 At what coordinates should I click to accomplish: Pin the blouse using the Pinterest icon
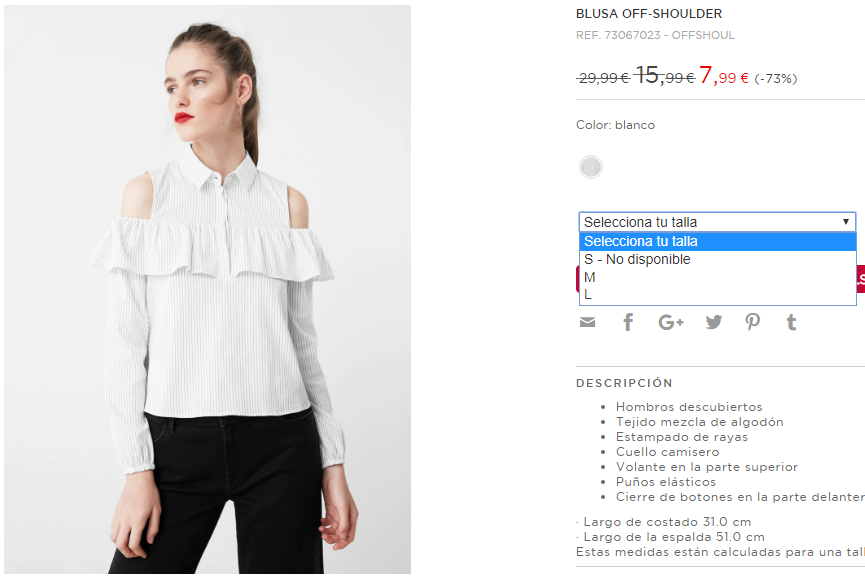click(752, 322)
